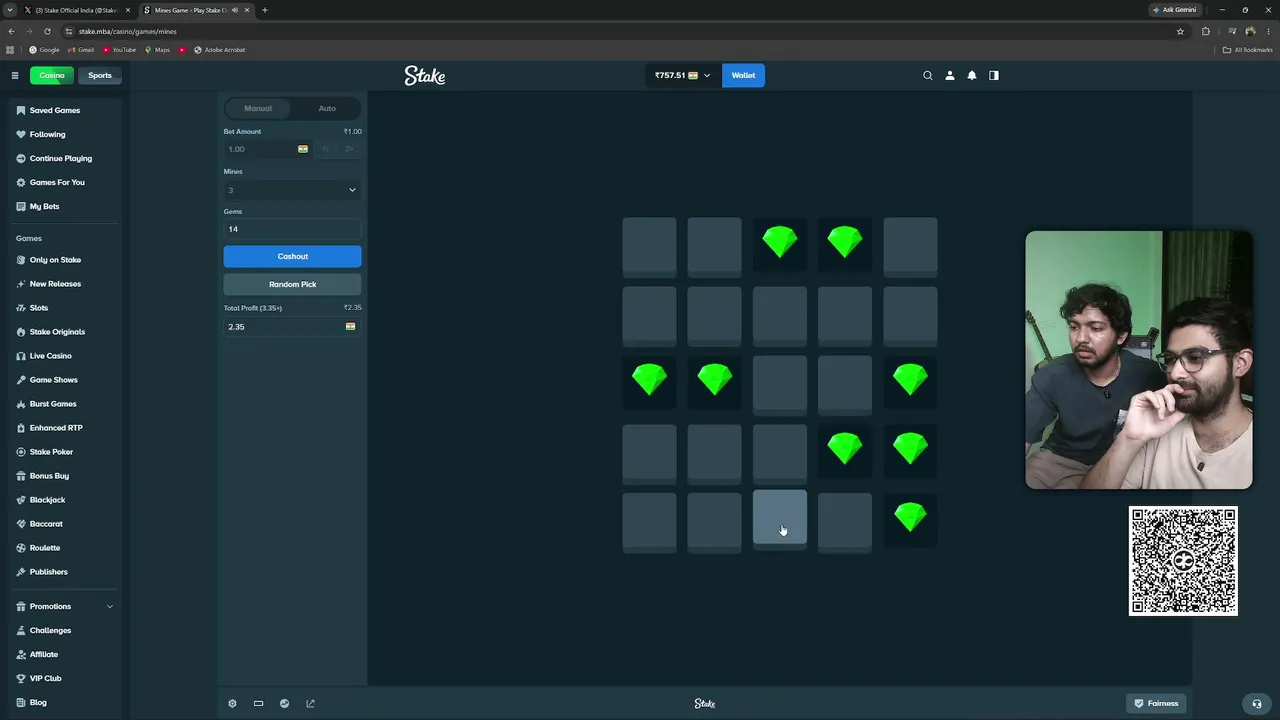Open the Wallet
The image size is (1280, 720).
pyautogui.click(x=743, y=75)
